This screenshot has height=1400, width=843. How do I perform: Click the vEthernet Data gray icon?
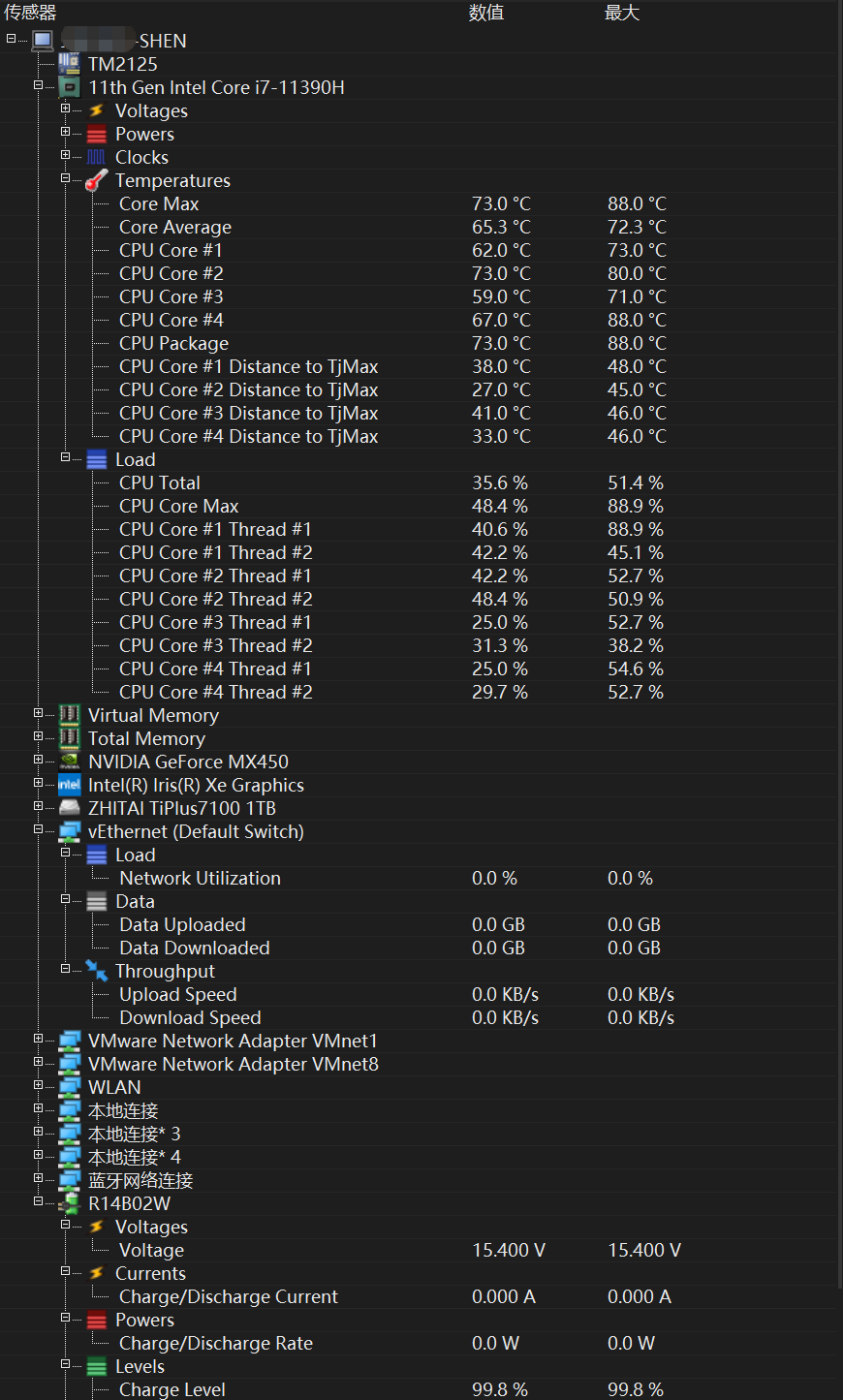(96, 901)
